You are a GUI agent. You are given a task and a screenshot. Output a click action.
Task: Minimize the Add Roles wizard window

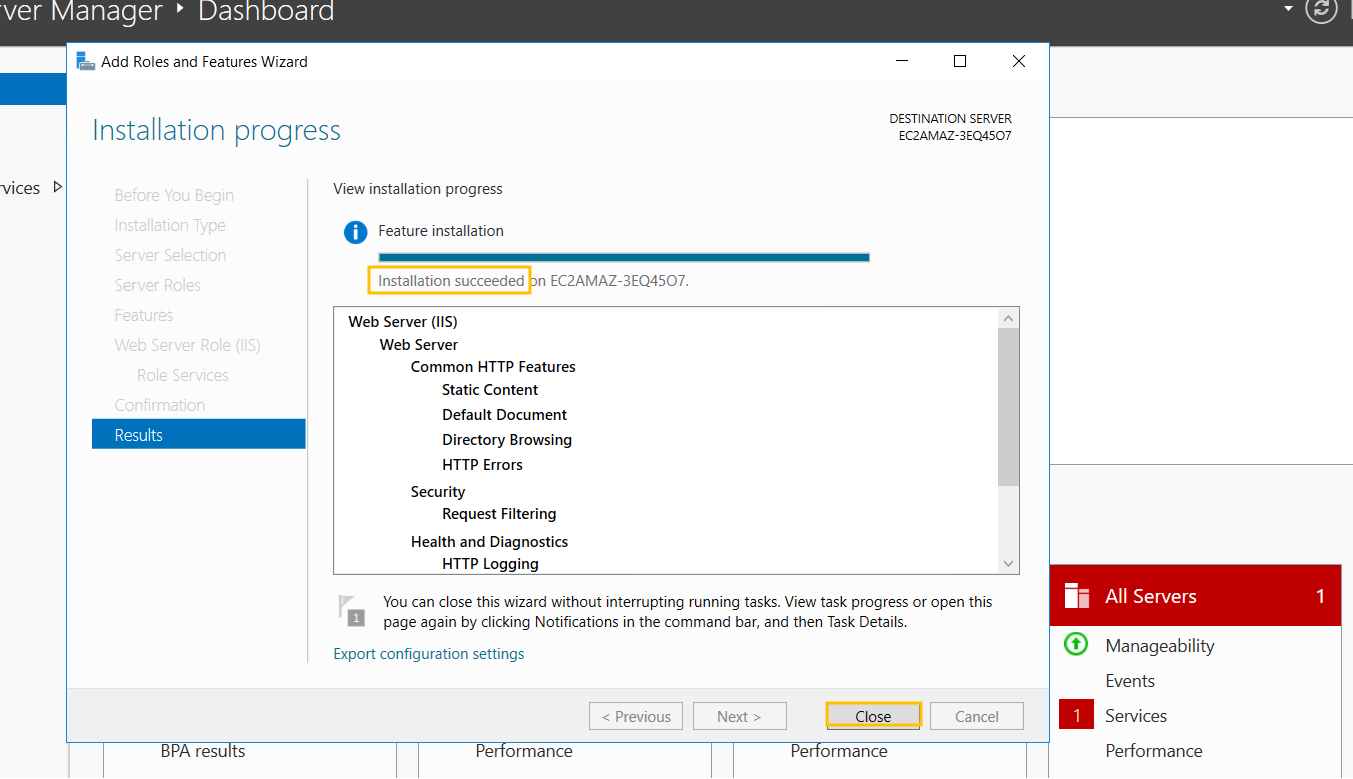(902, 61)
